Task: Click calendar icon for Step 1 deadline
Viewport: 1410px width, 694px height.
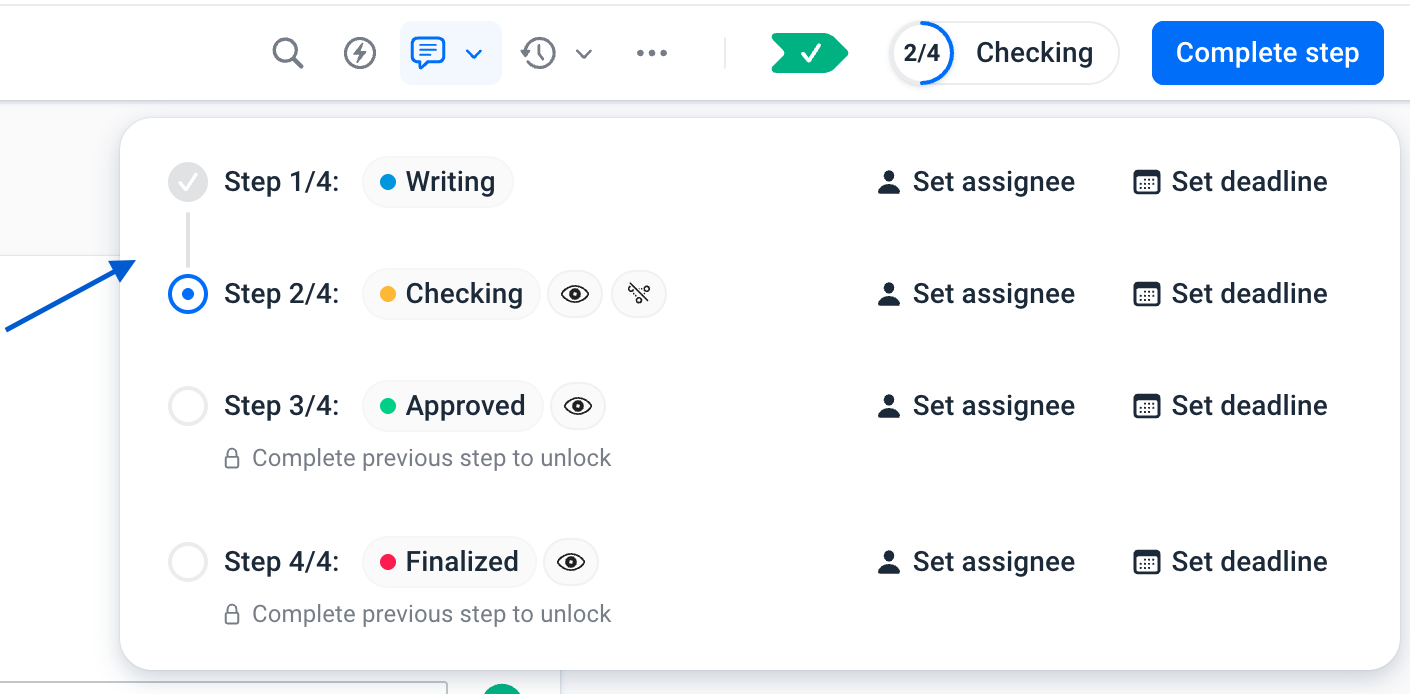Action: click(x=1146, y=182)
